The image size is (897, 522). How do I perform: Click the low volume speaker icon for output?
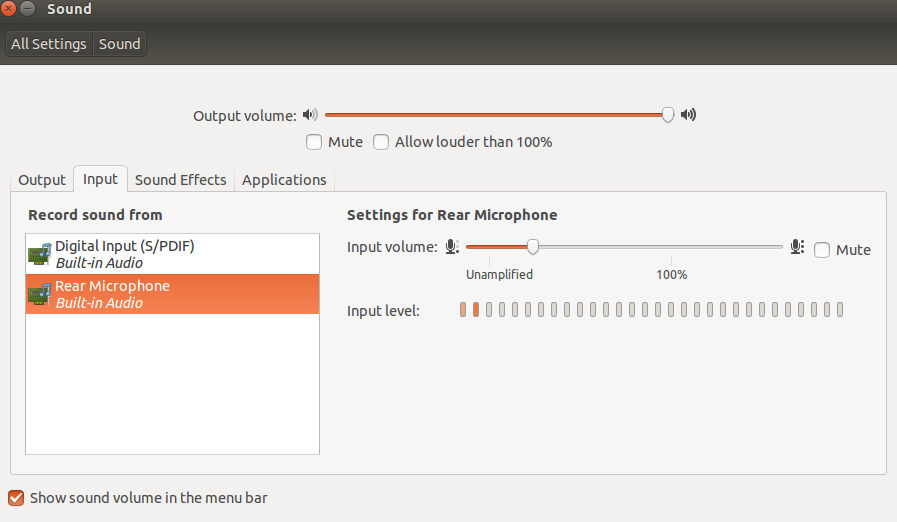click(x=310, y=115)
